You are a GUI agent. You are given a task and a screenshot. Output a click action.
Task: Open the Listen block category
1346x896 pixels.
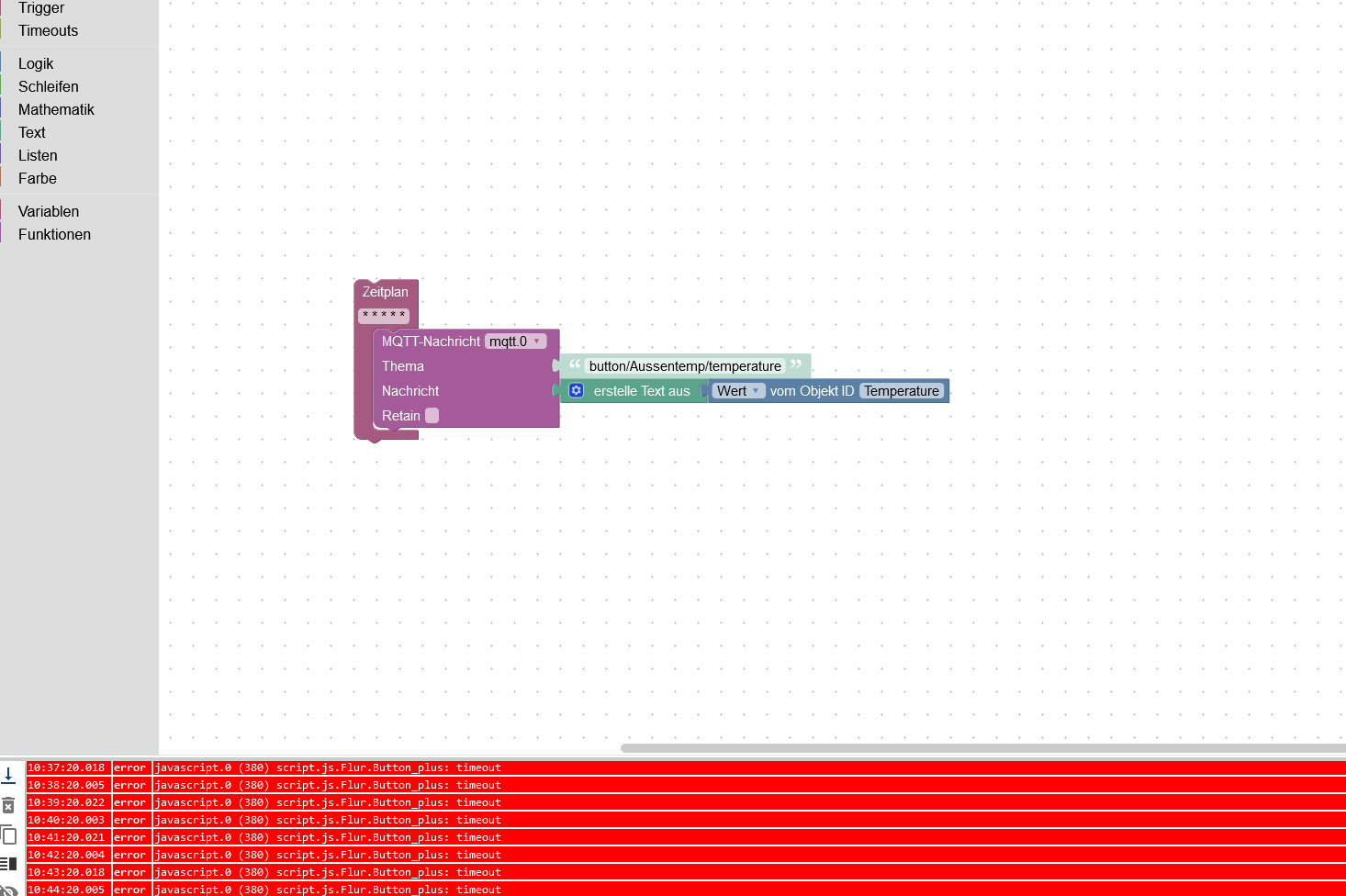[38, 155]
